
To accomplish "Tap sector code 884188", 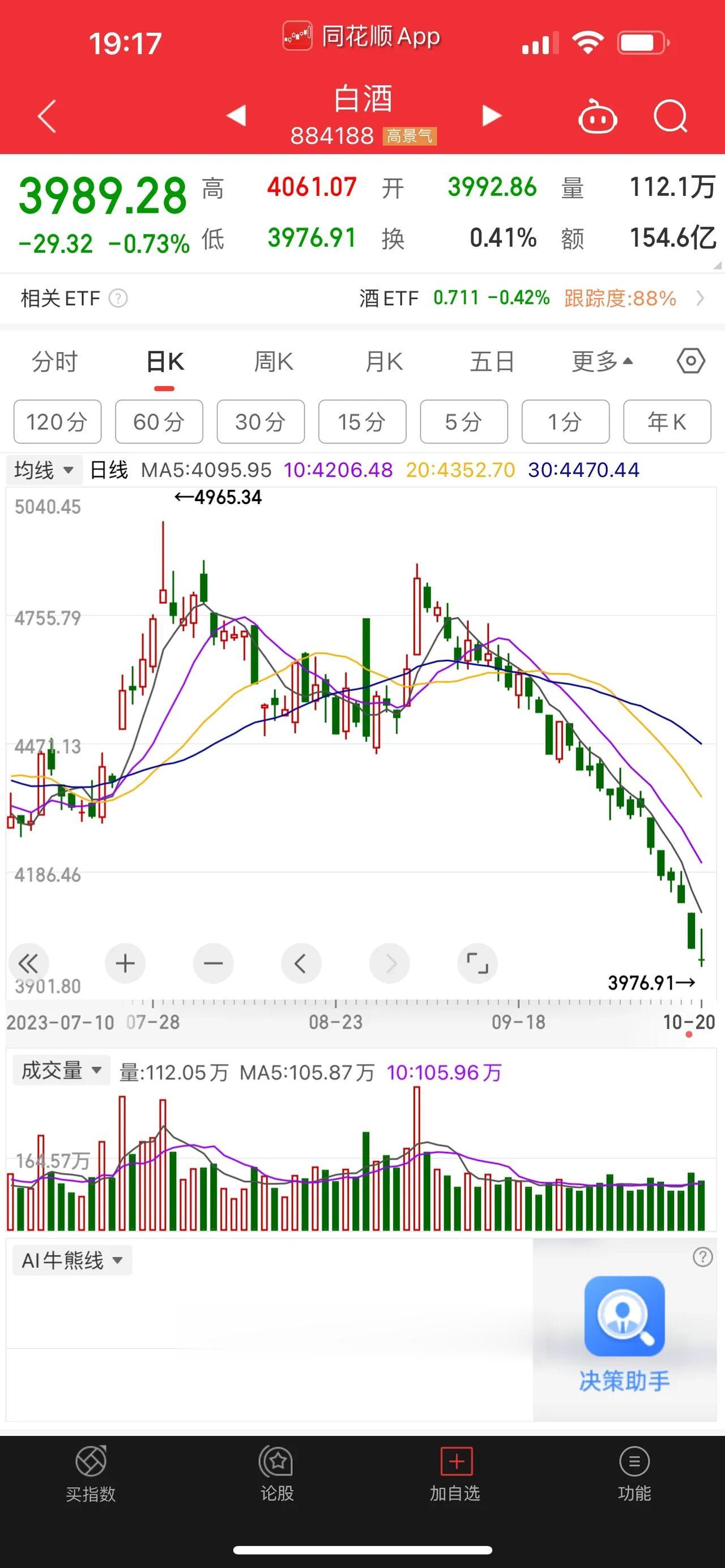I will click(x=332, y=136).
